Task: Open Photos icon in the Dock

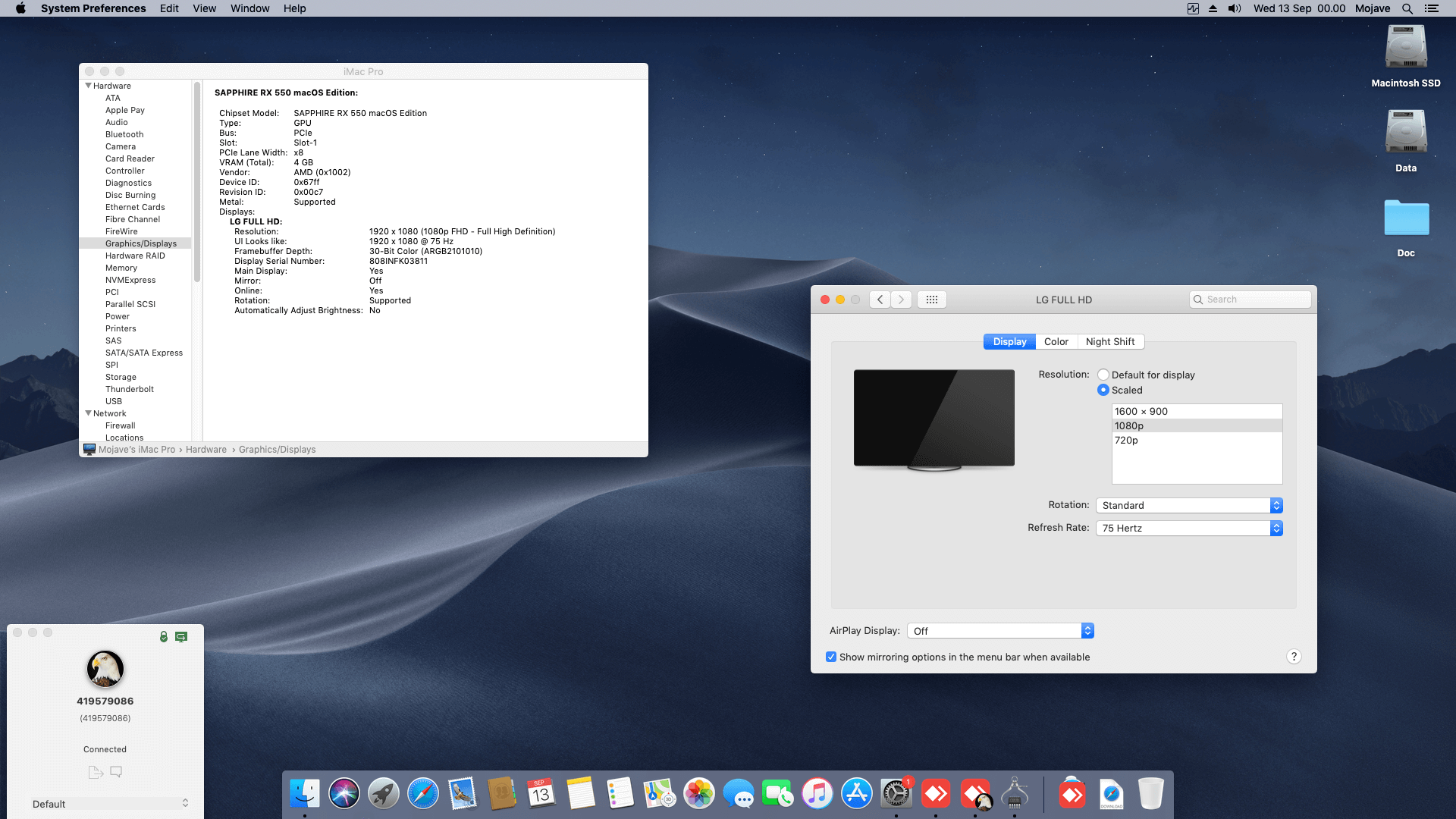Action: pyautogui.click(x=699, y=794)
